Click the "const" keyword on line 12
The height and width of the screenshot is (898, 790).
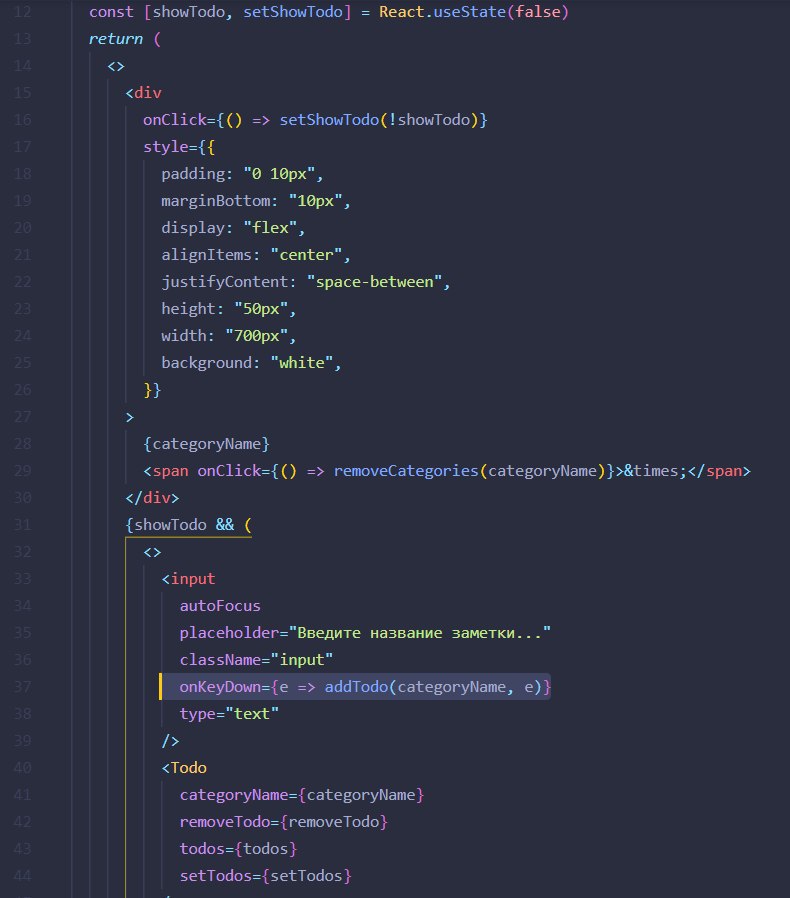pos(111,11)
